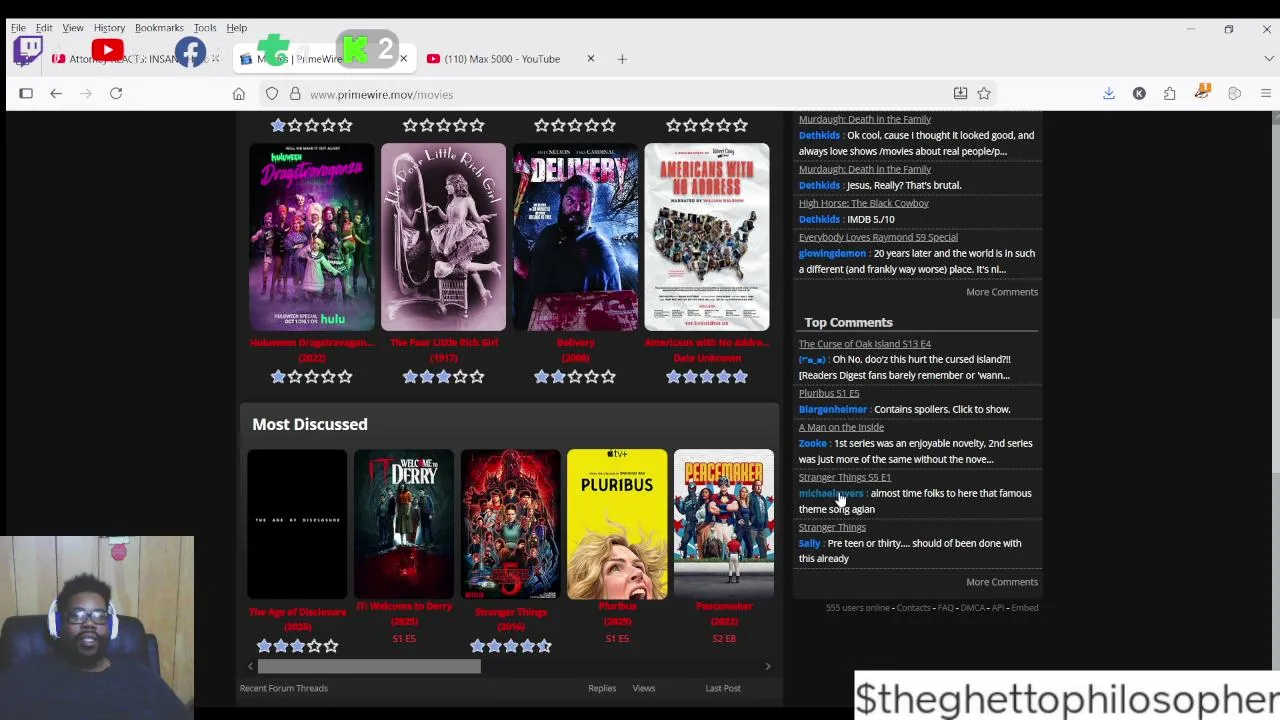Viewport: 1280px width, 720px height.
Task: Open The Poor Little Rich Girl poster
Action: pyautogui.click(x=443, y=237)
